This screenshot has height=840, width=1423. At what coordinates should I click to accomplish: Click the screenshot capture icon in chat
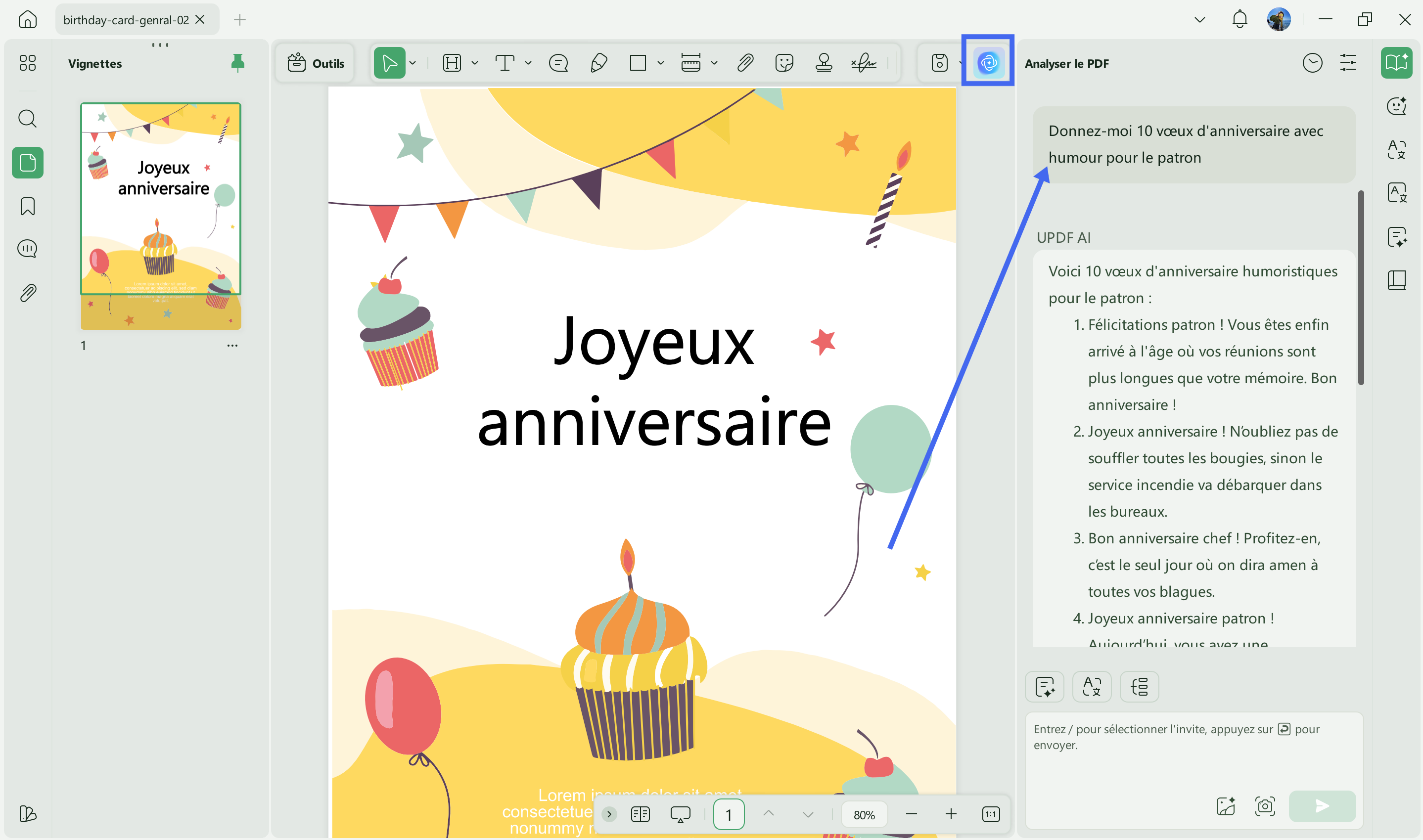tap(1265, 805)
